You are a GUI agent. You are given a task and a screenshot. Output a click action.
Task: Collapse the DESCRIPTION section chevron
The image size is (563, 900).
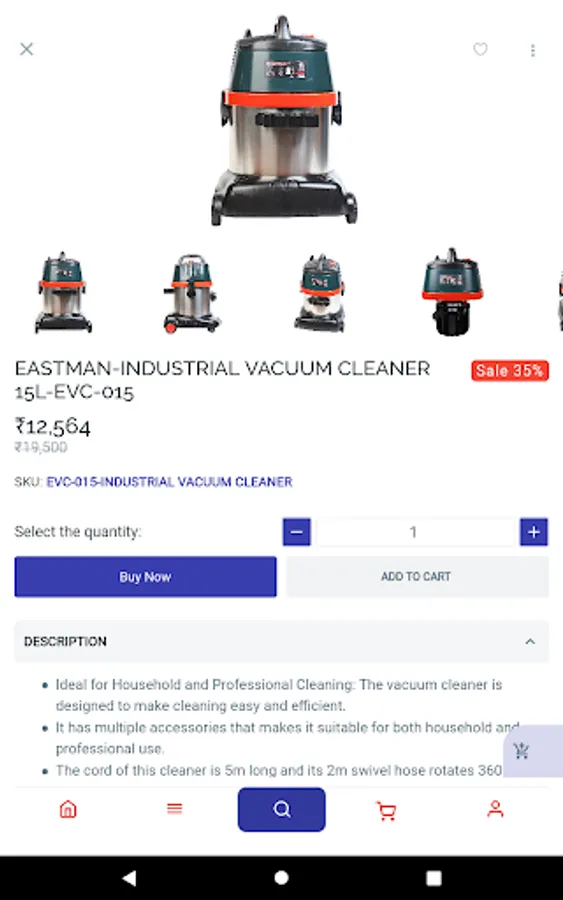pyautogui.click(x=530, y=642)
